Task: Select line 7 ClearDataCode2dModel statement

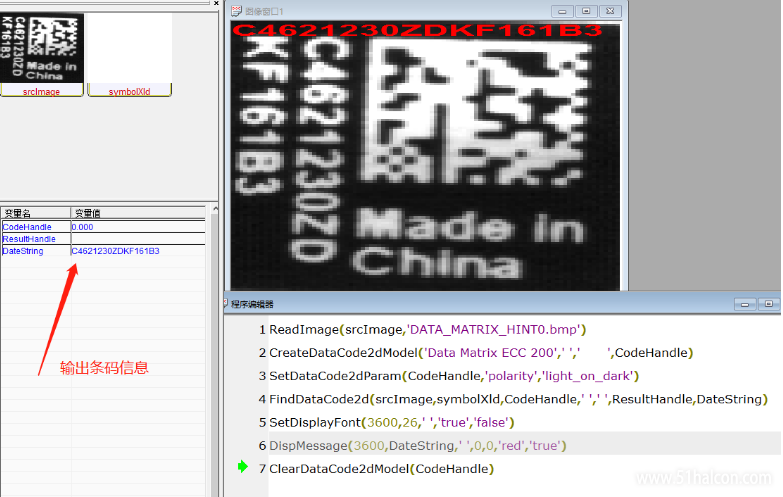Action: (x=382, y=469)
